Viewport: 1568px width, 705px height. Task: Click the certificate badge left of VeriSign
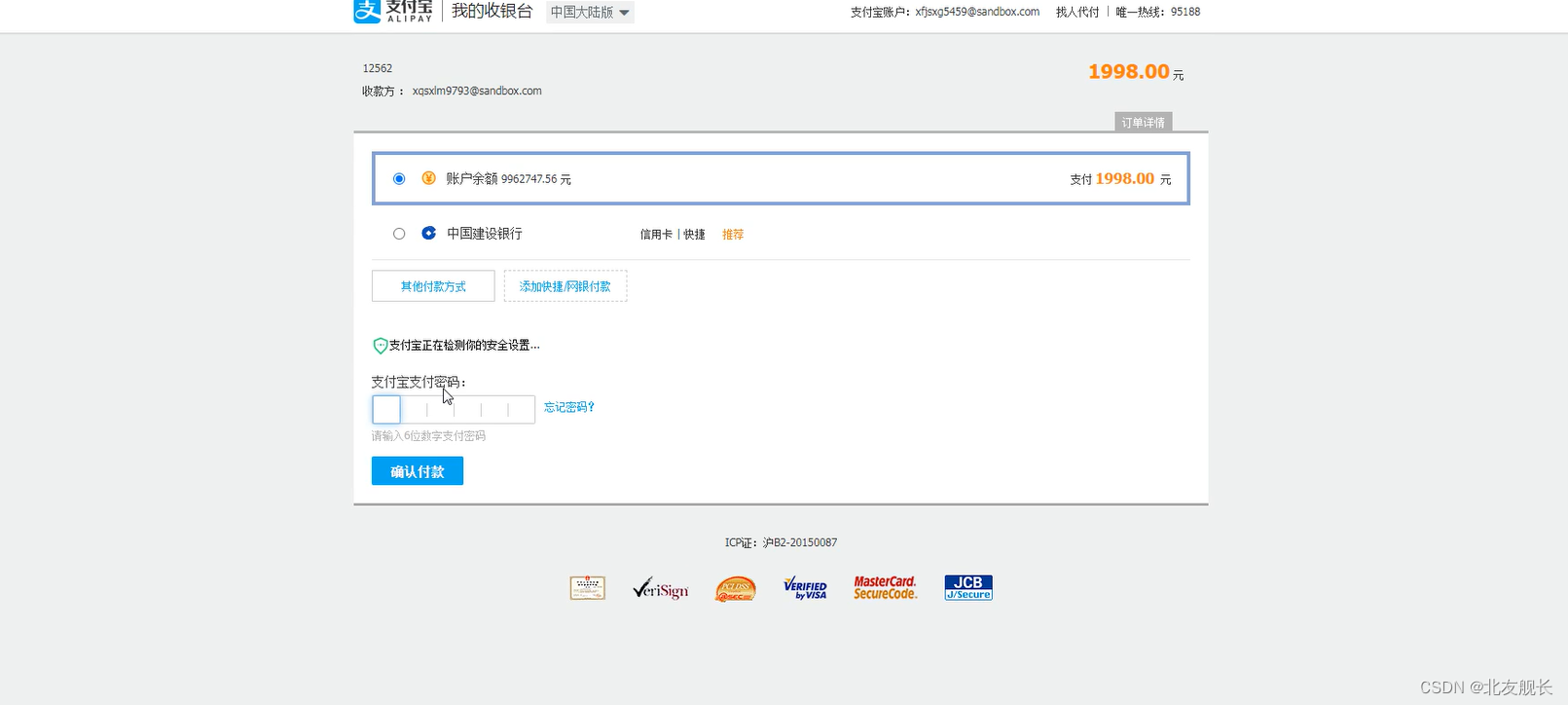[588, 588]
